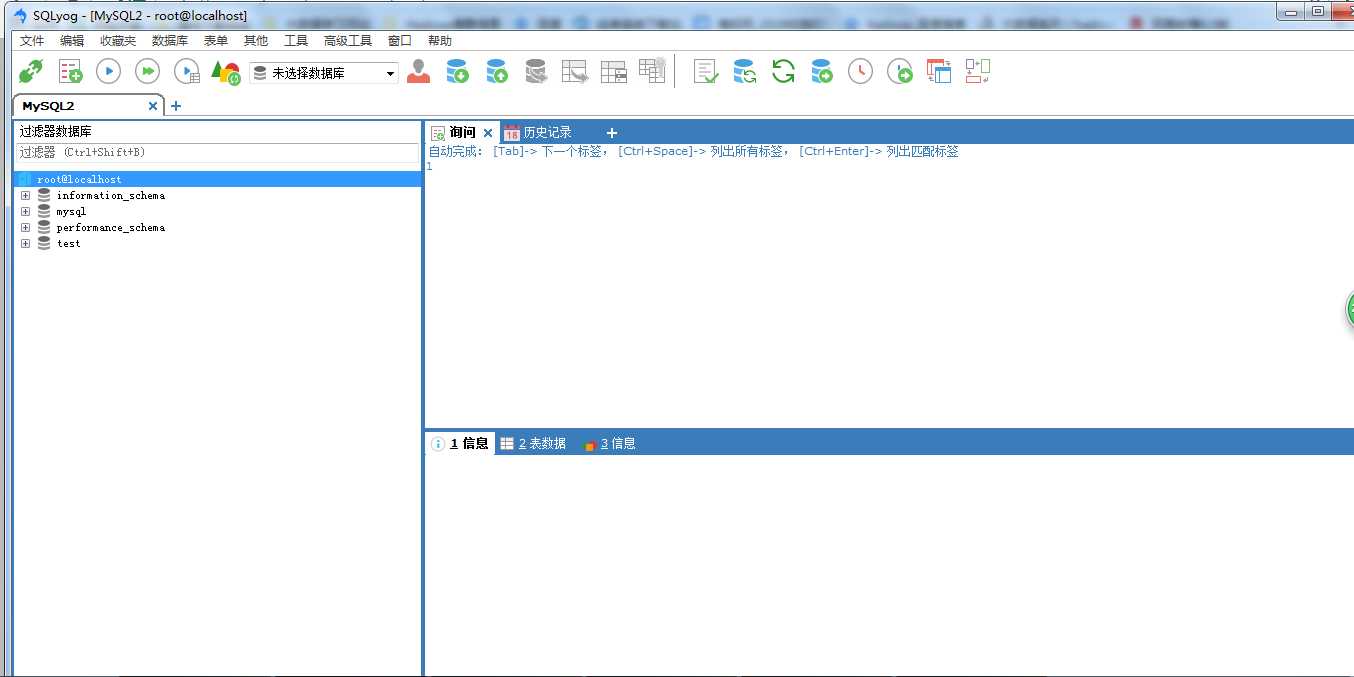
Task: Switch to the 历史记录 tab
Action: pyautogui.click(x=538, y=133)
